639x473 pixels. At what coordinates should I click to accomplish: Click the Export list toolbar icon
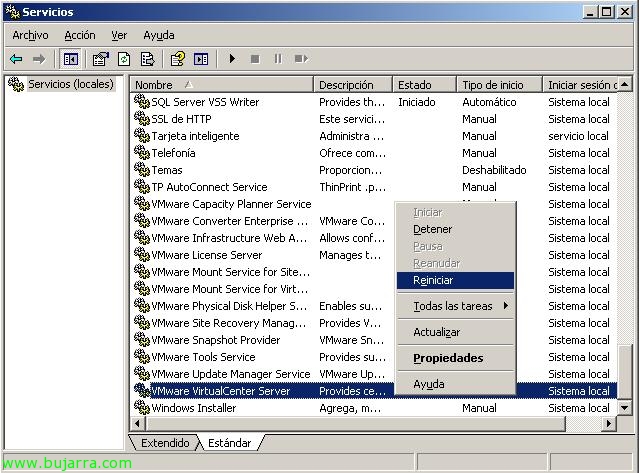(147, 59)
